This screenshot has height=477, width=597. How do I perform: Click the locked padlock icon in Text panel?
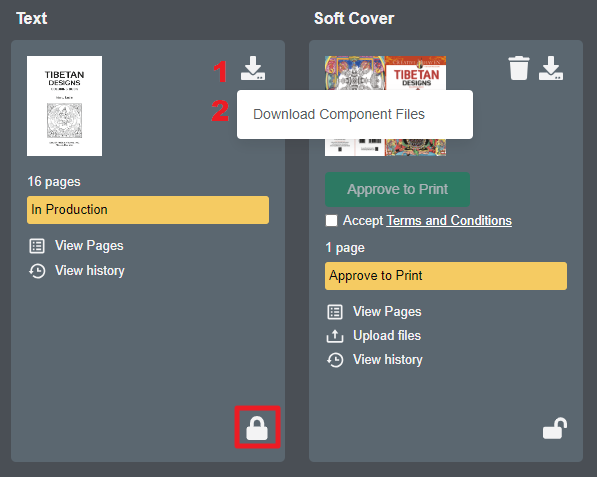257,428
